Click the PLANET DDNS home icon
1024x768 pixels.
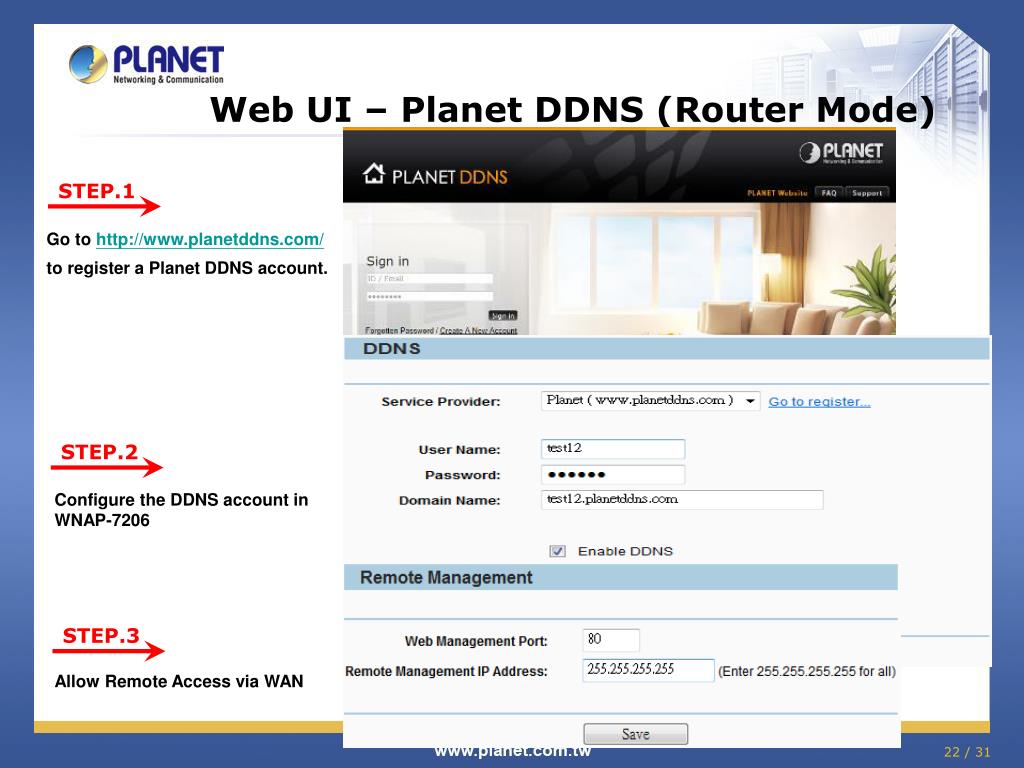[x=374, y=174]
